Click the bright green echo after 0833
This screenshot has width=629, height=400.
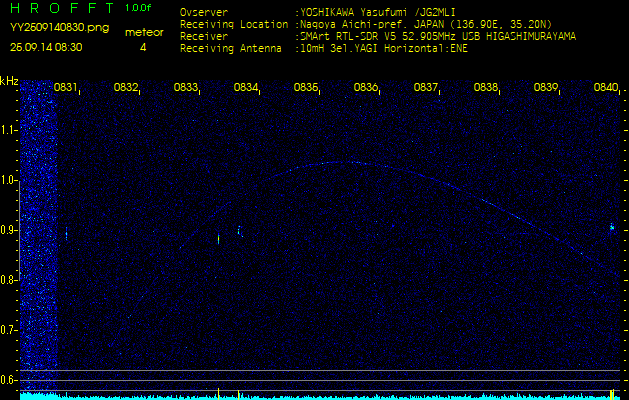coord(218,239)
